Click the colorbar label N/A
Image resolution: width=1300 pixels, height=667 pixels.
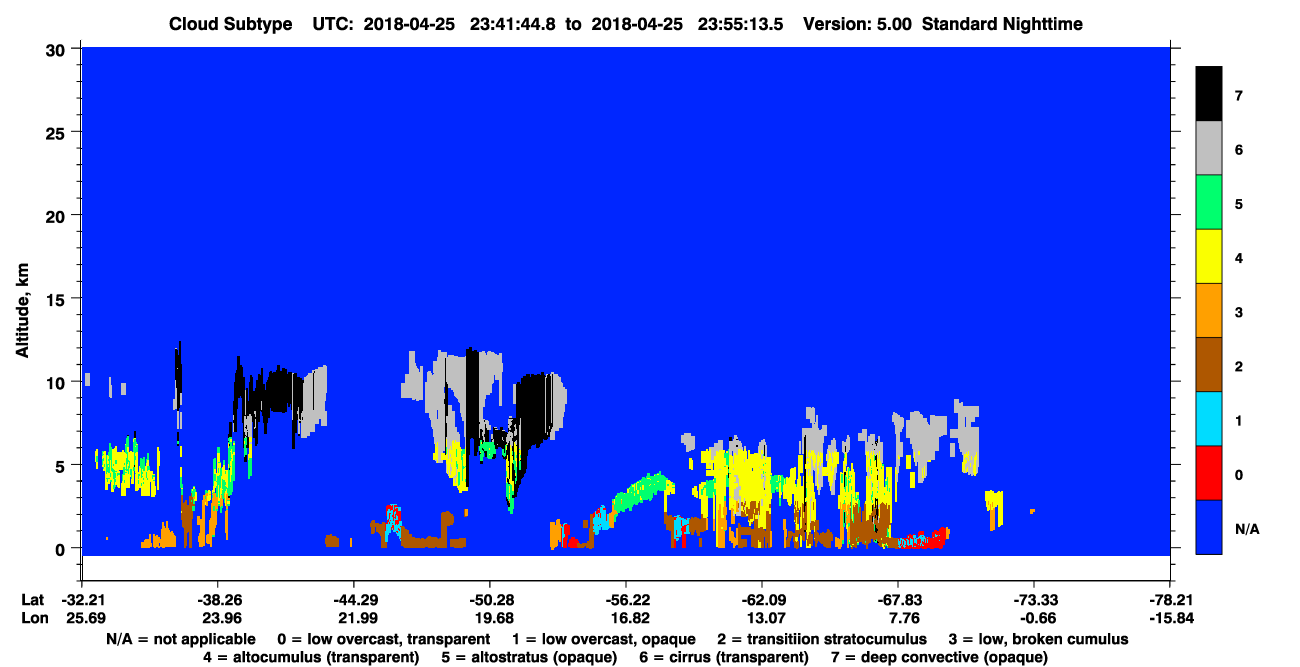[1246, 528]
